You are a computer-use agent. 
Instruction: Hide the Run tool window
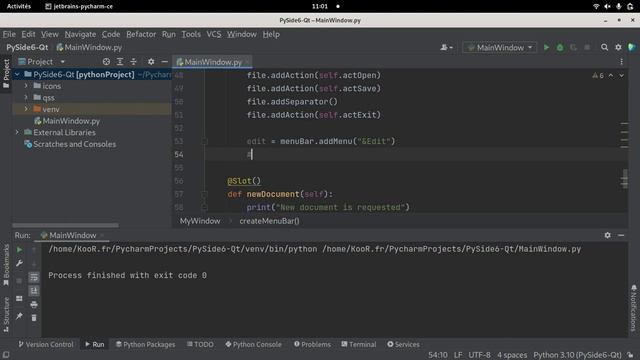coord(621,235)
